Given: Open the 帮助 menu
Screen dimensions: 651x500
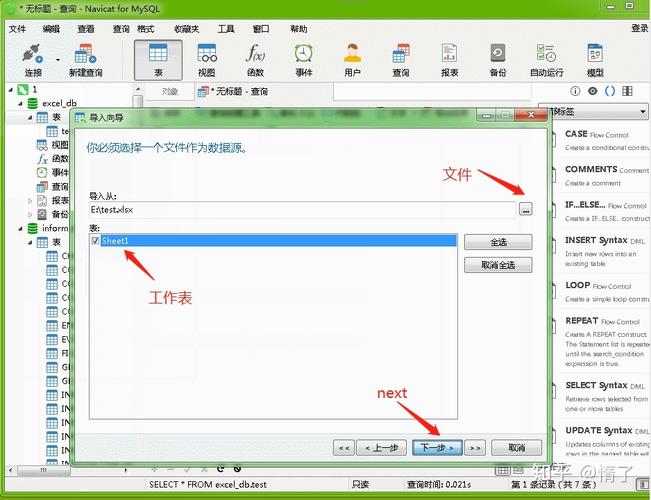Looking at the screenshot, I should click(299, 29).
